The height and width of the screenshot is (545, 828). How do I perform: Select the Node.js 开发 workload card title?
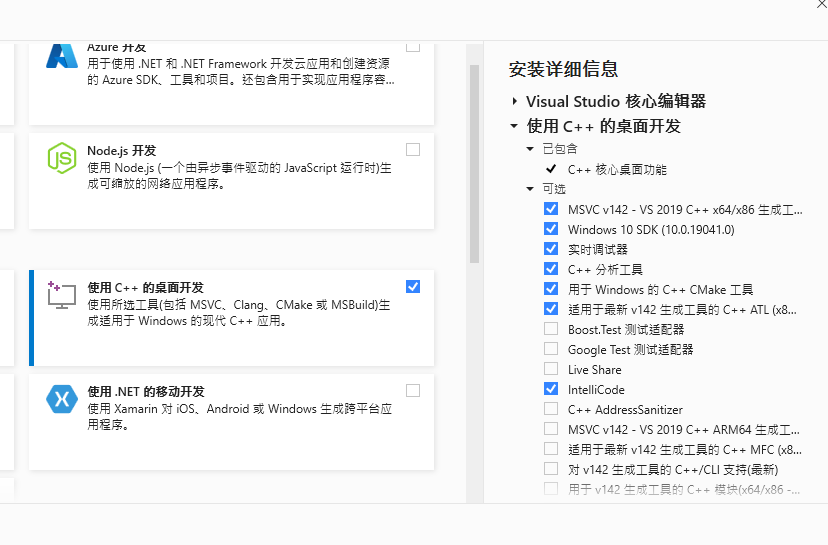(121, 151)
